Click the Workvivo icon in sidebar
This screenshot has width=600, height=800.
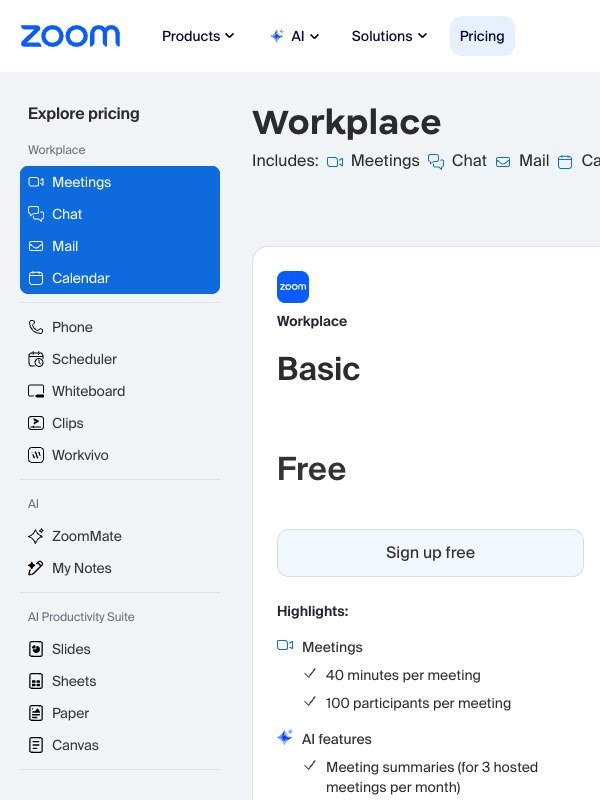coord(36,455)
